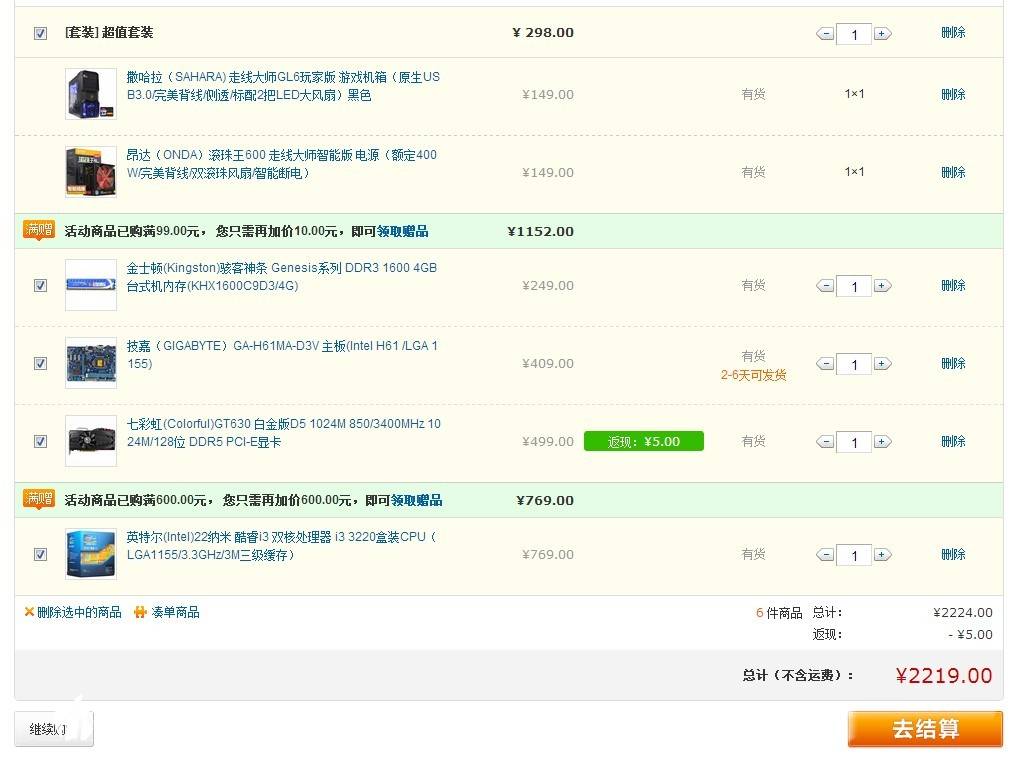
Task: Open 凑单商品 add-on items link
Action: [x=174, y=612]
